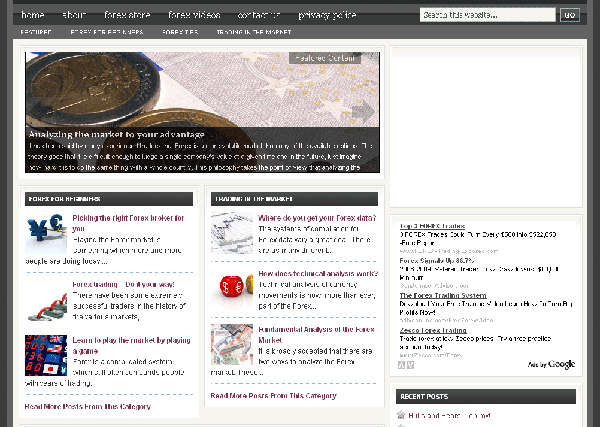
Task: Open the contact us page
Action: (259, 15)
